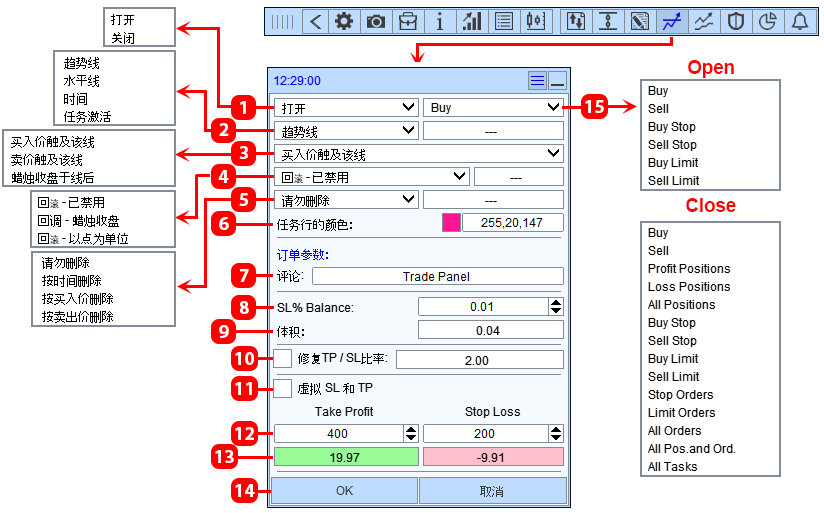Viewport: 824px width, 513px height.
Task: Open settings with the gear icon
Action: click(x=344, y=22)
